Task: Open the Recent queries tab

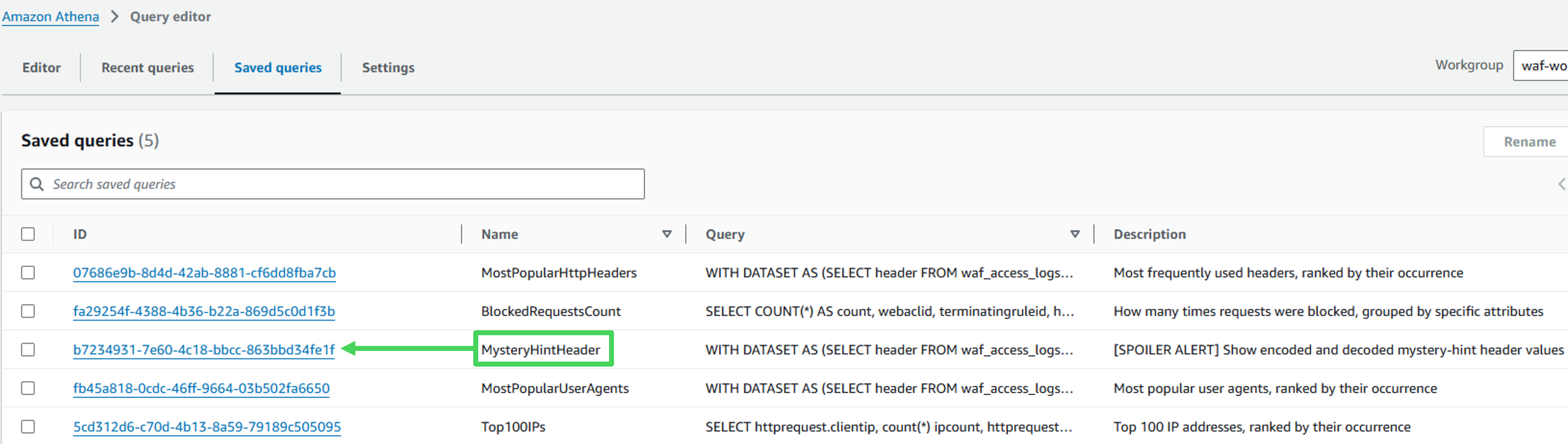Action: point(147,68)
